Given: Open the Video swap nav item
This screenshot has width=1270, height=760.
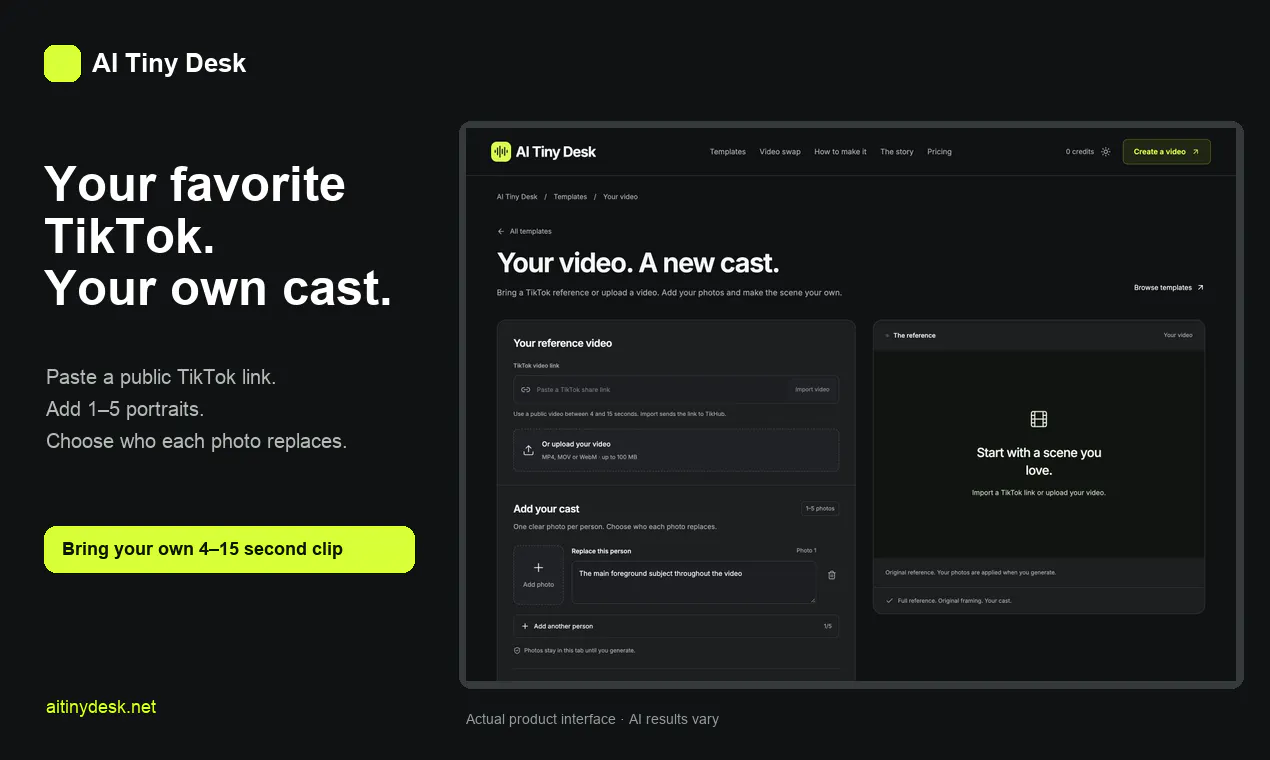Looking at the screenshot, I should pyautogui.click(x=780, y=152).
